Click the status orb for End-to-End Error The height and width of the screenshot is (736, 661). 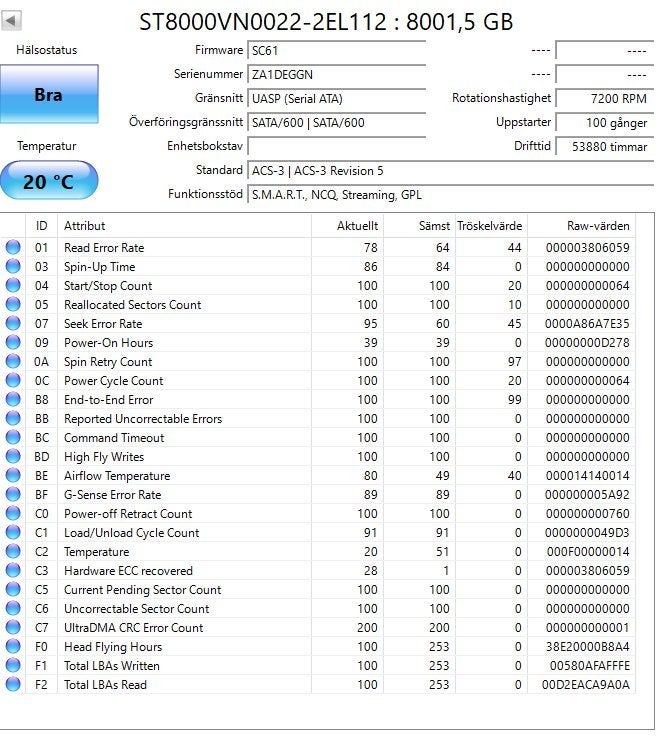[13, 399]
